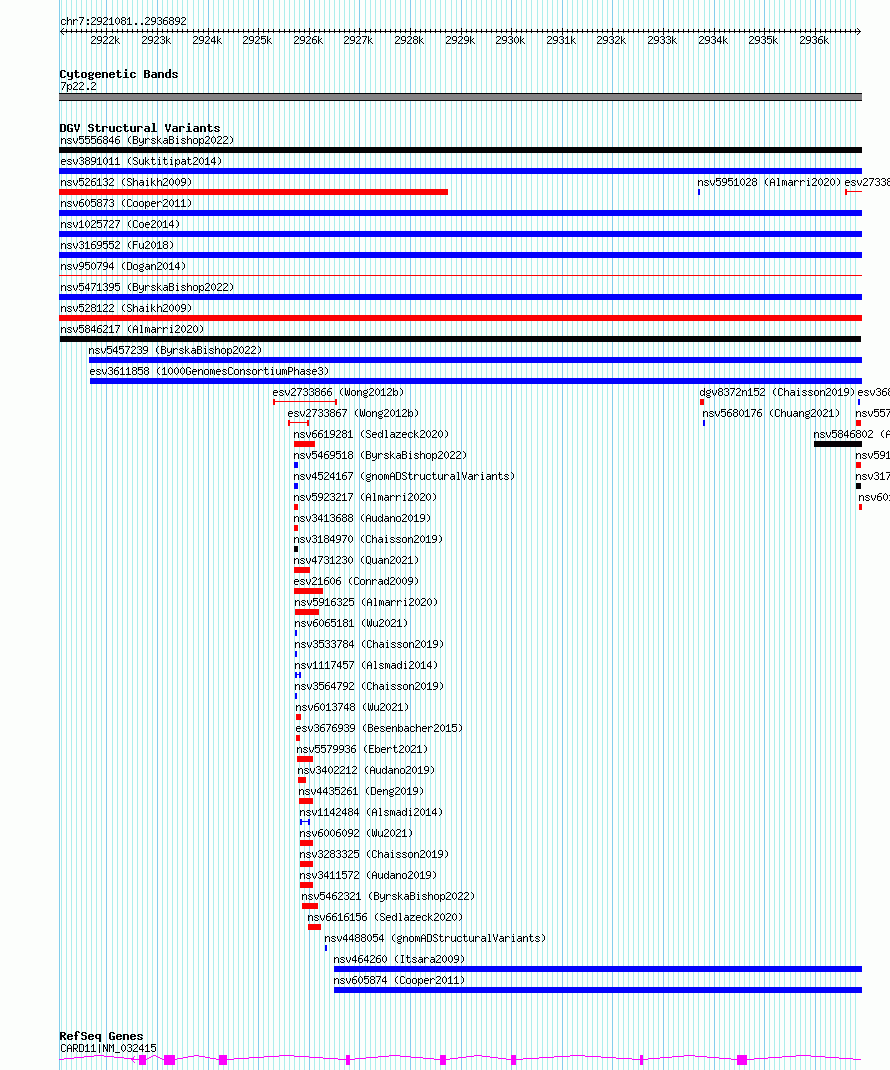Click the 2936k ruler tick label
Image resolution: width=890 pixels, height=1070 pixels.
coord(814,40)
